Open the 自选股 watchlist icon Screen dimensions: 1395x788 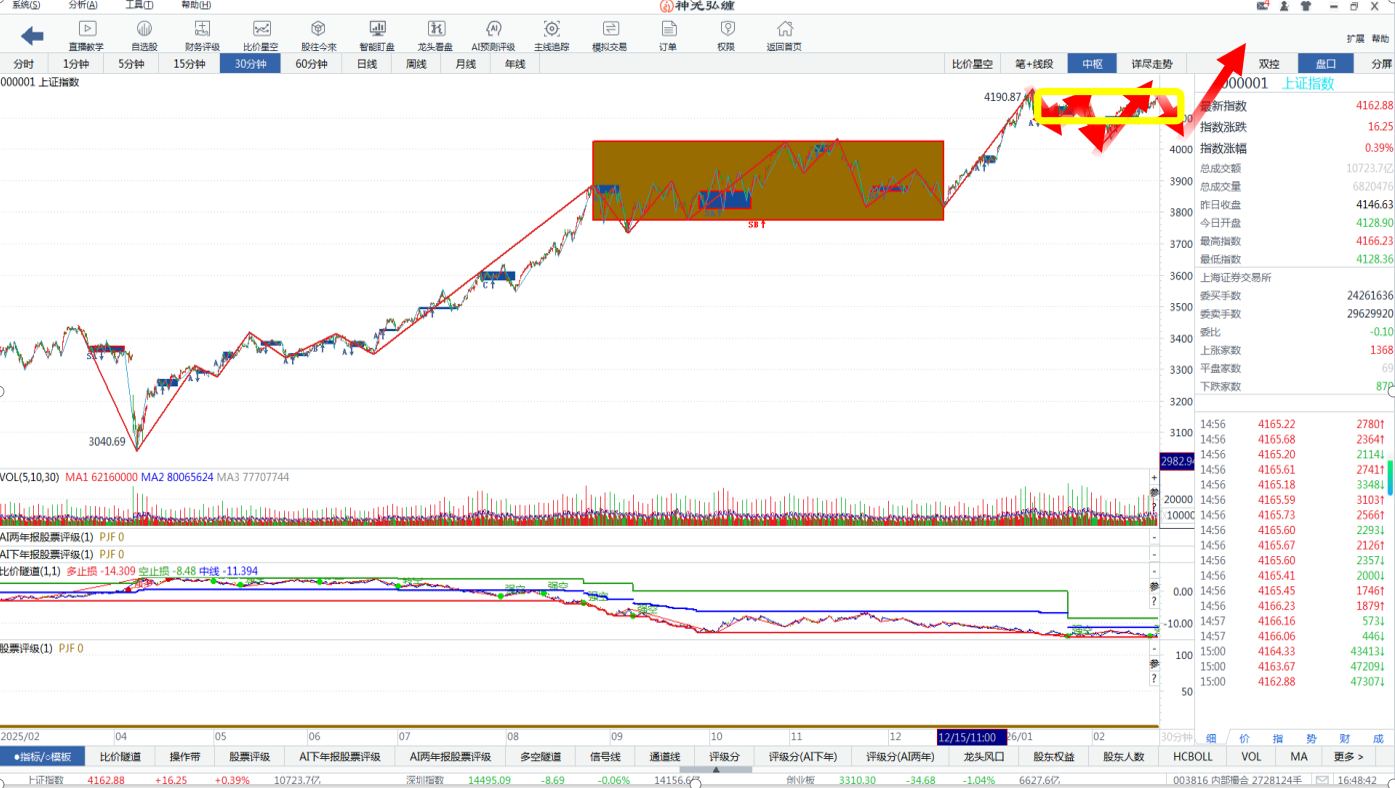point(144,35)
